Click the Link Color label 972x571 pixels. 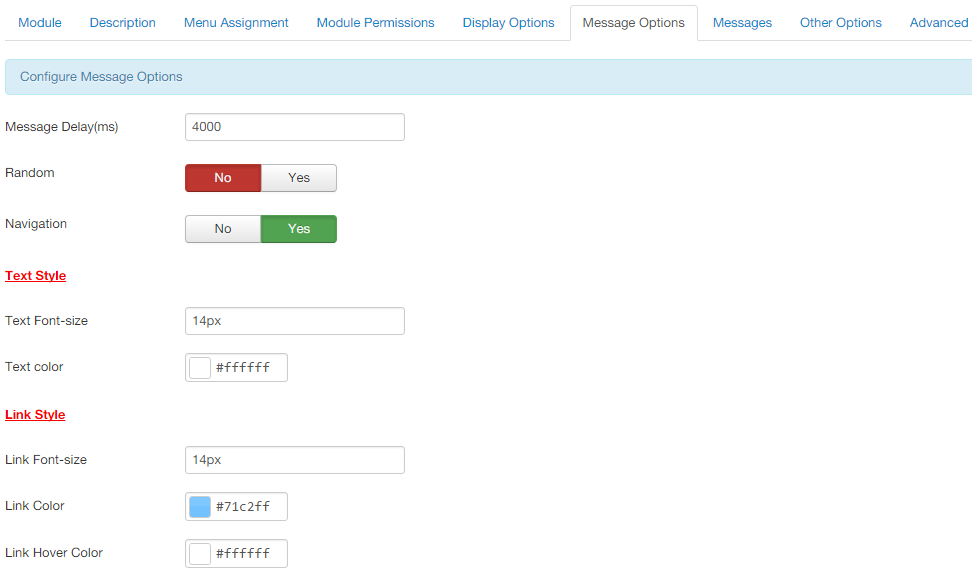[x=35, y=506]
